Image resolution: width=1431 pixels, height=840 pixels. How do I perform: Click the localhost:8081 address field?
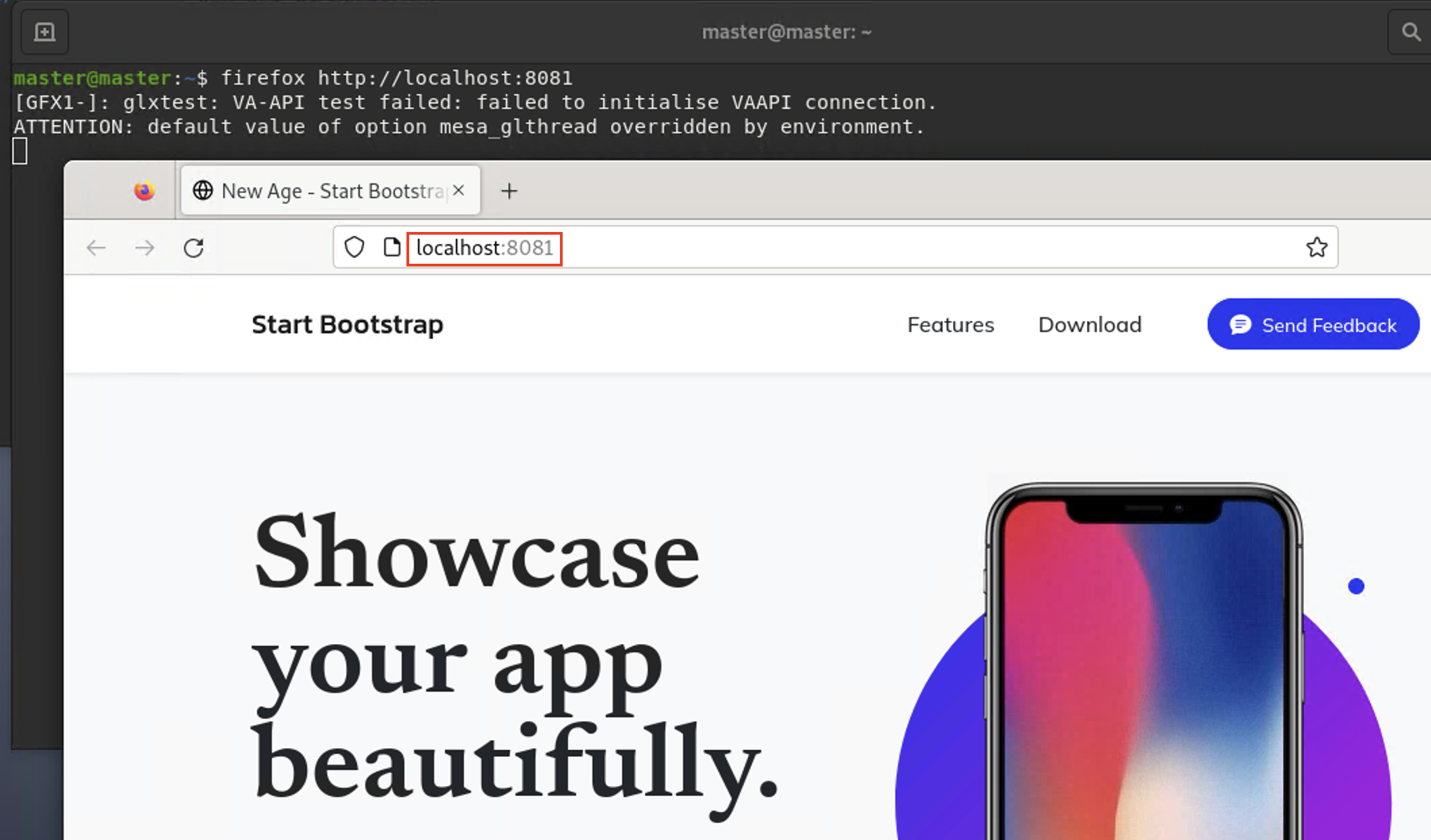[x=484, y=248]
